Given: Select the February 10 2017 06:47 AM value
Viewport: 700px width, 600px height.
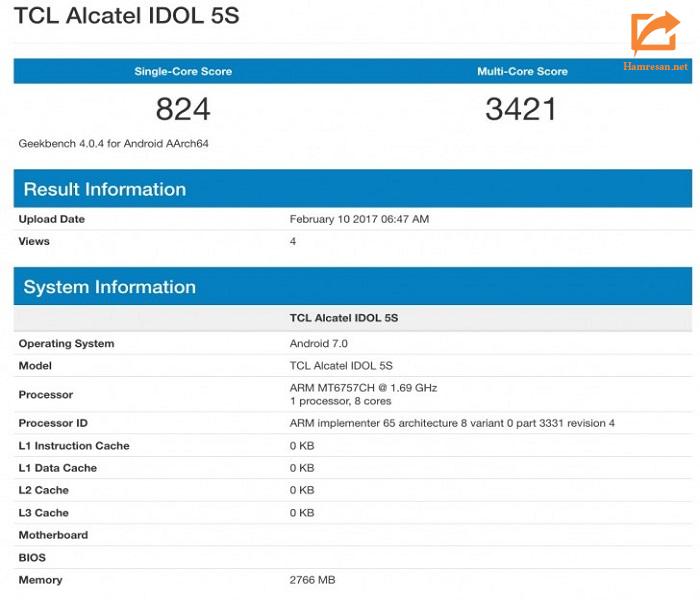Looking at the screenshot, I should pyautogui.click(x=359, y=219).
